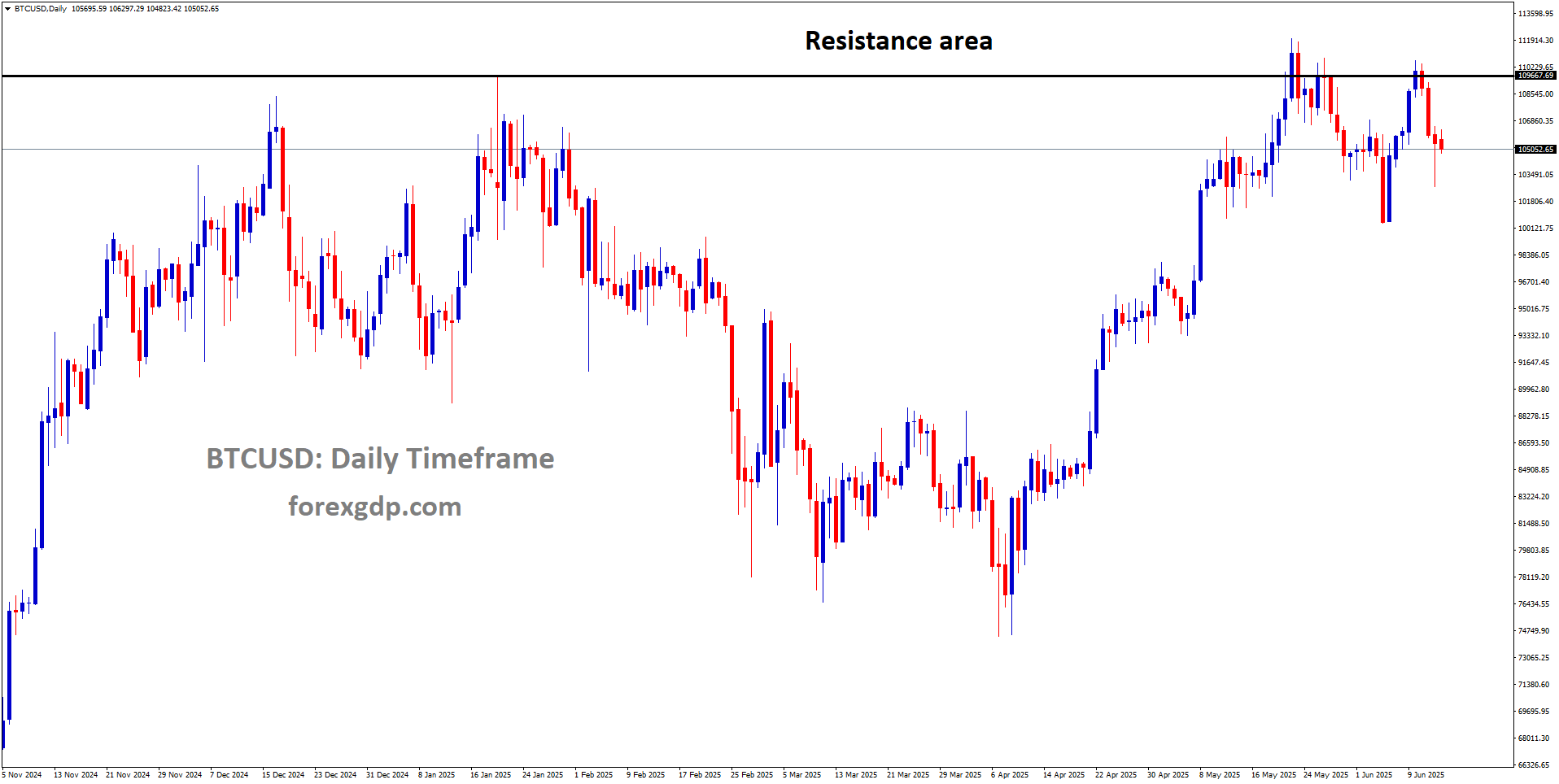The height and width of the screenshot is (784, 1559).
Task: Click the 5 Nov 2024 date label
Action: (x=22, y=775)
